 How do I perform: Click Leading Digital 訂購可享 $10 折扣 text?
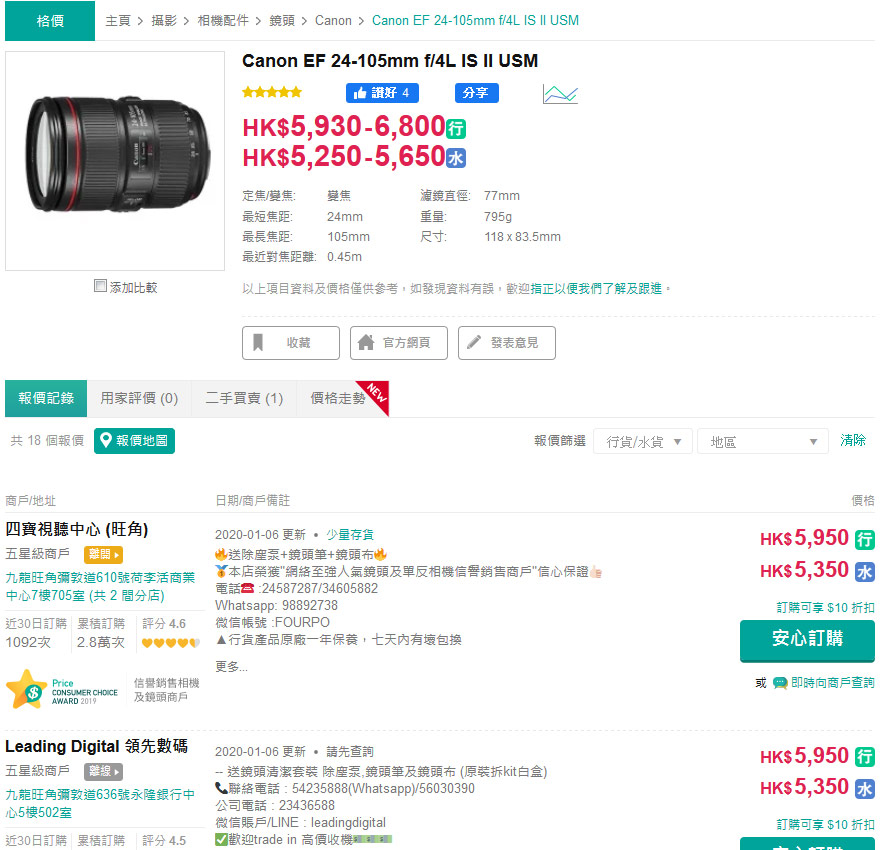pyautogui.click(x=825, y=824)
